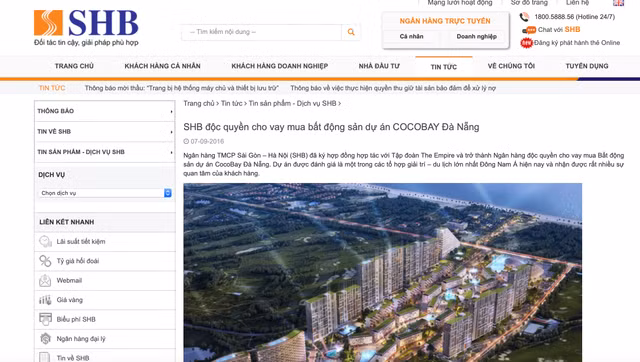Open the Mạng lưới hoạt động link

coord(460,3)
